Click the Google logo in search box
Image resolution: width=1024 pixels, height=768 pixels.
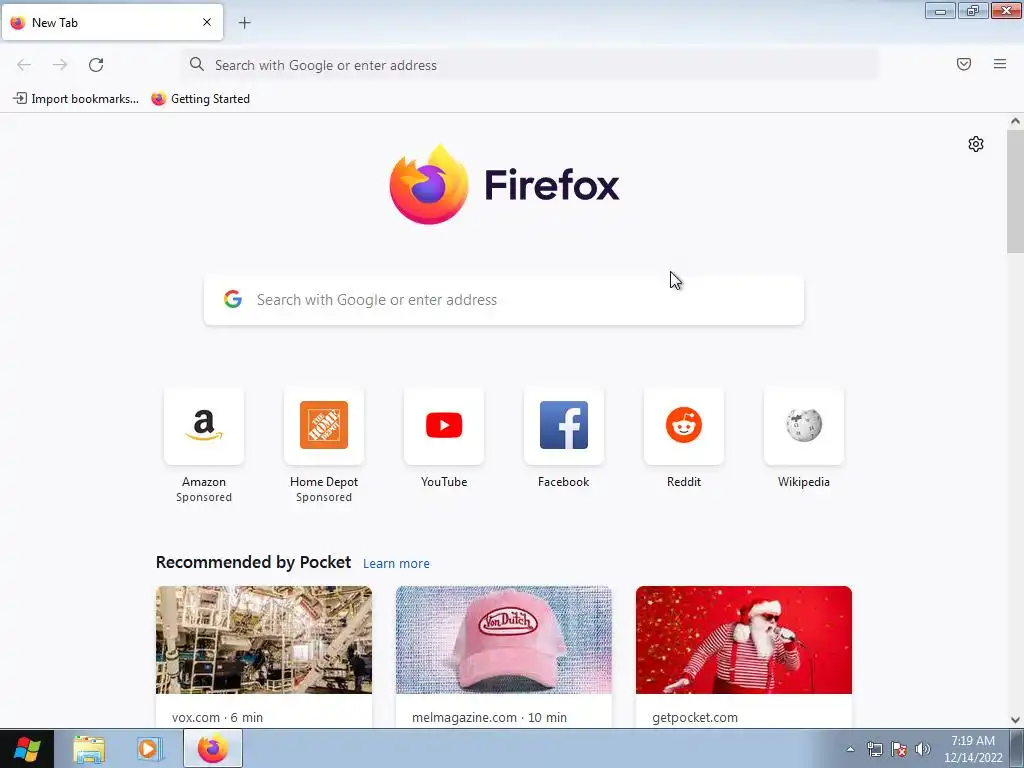click(x=233, y=299)
